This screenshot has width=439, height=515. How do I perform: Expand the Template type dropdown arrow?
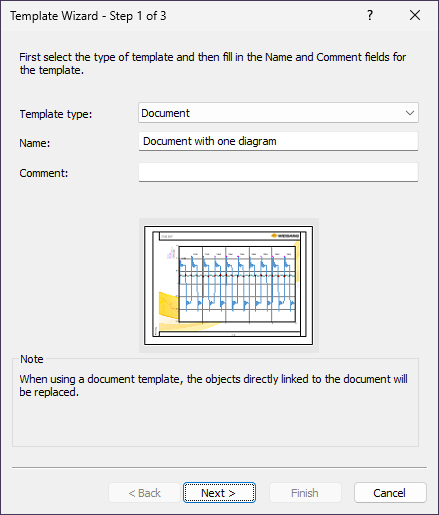click(410, 113)
